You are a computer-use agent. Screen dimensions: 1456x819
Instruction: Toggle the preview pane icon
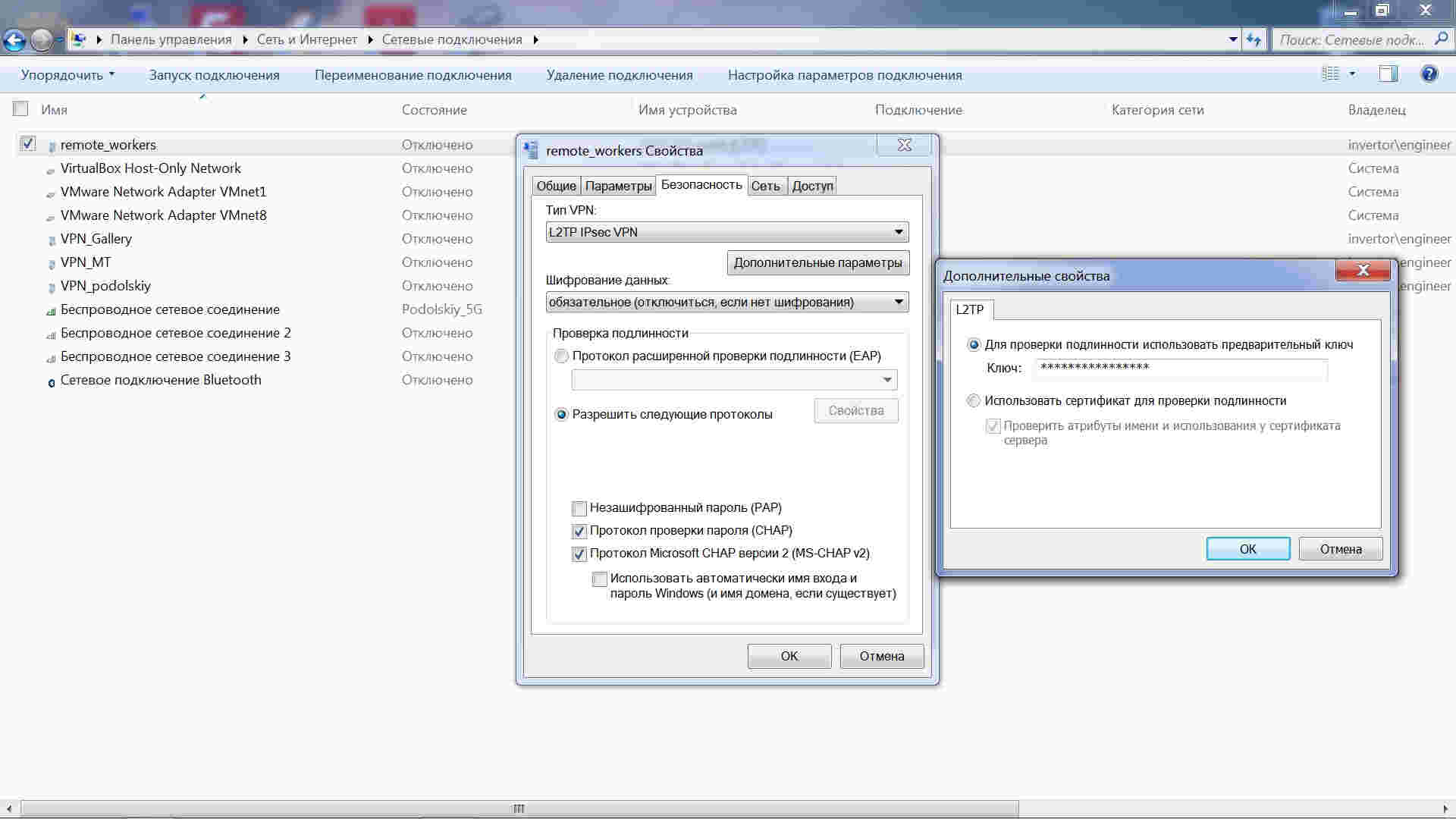tap(1388, 74)
